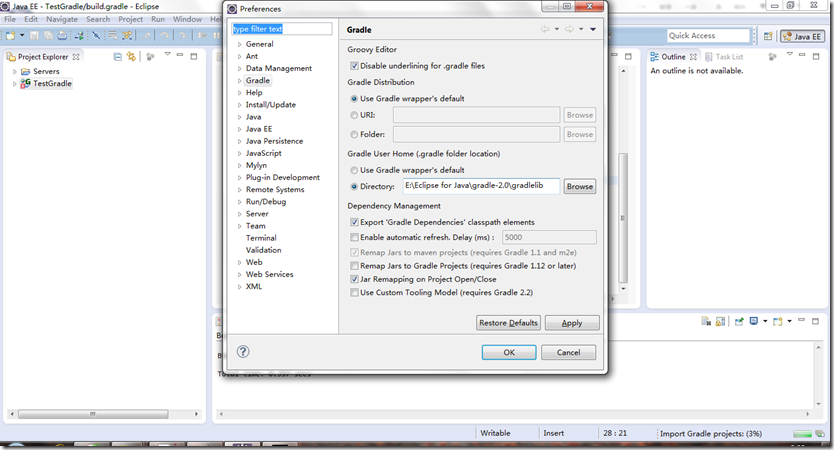
Task: Click the Save icon in Eclipse toolbar
Action: point(34,35)
